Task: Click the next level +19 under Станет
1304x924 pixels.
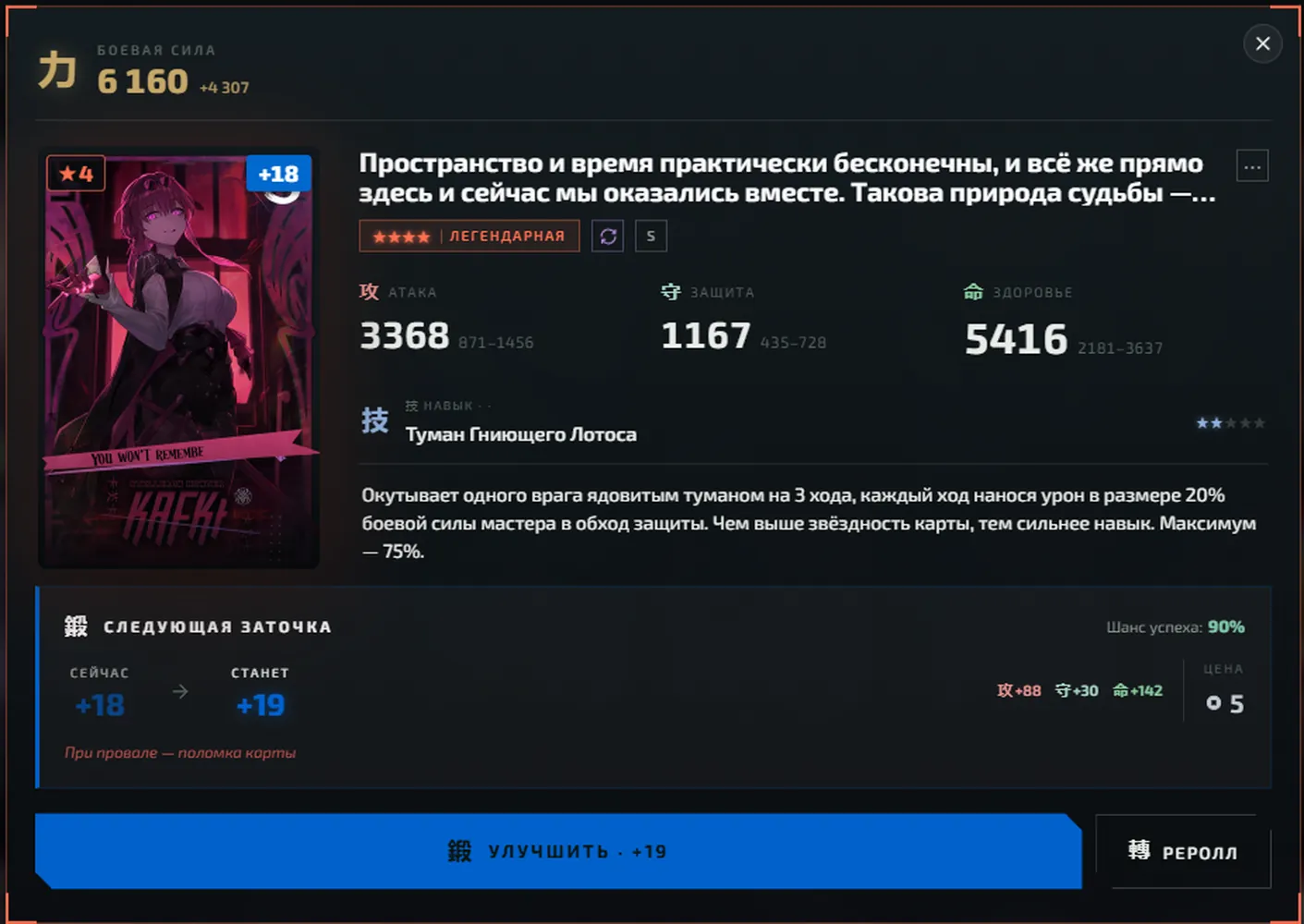Action: (x=260, y=706)
